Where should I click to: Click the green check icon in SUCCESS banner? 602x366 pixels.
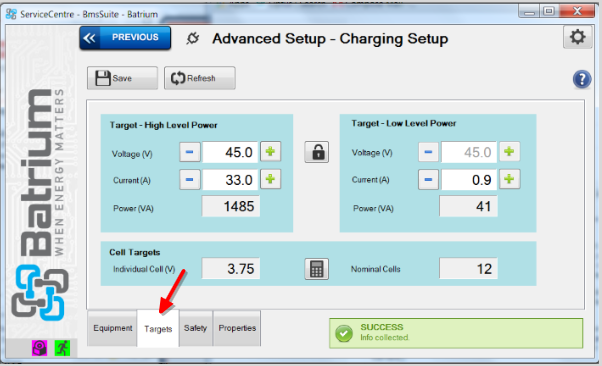tap(344, 333)
